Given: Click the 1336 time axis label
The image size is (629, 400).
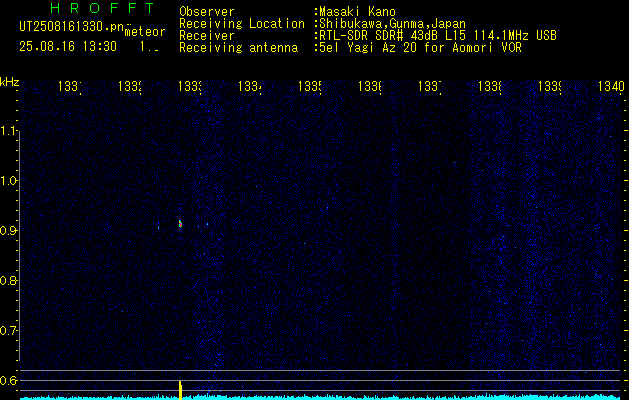Looking at the screenshot, I should click(369, 86).
